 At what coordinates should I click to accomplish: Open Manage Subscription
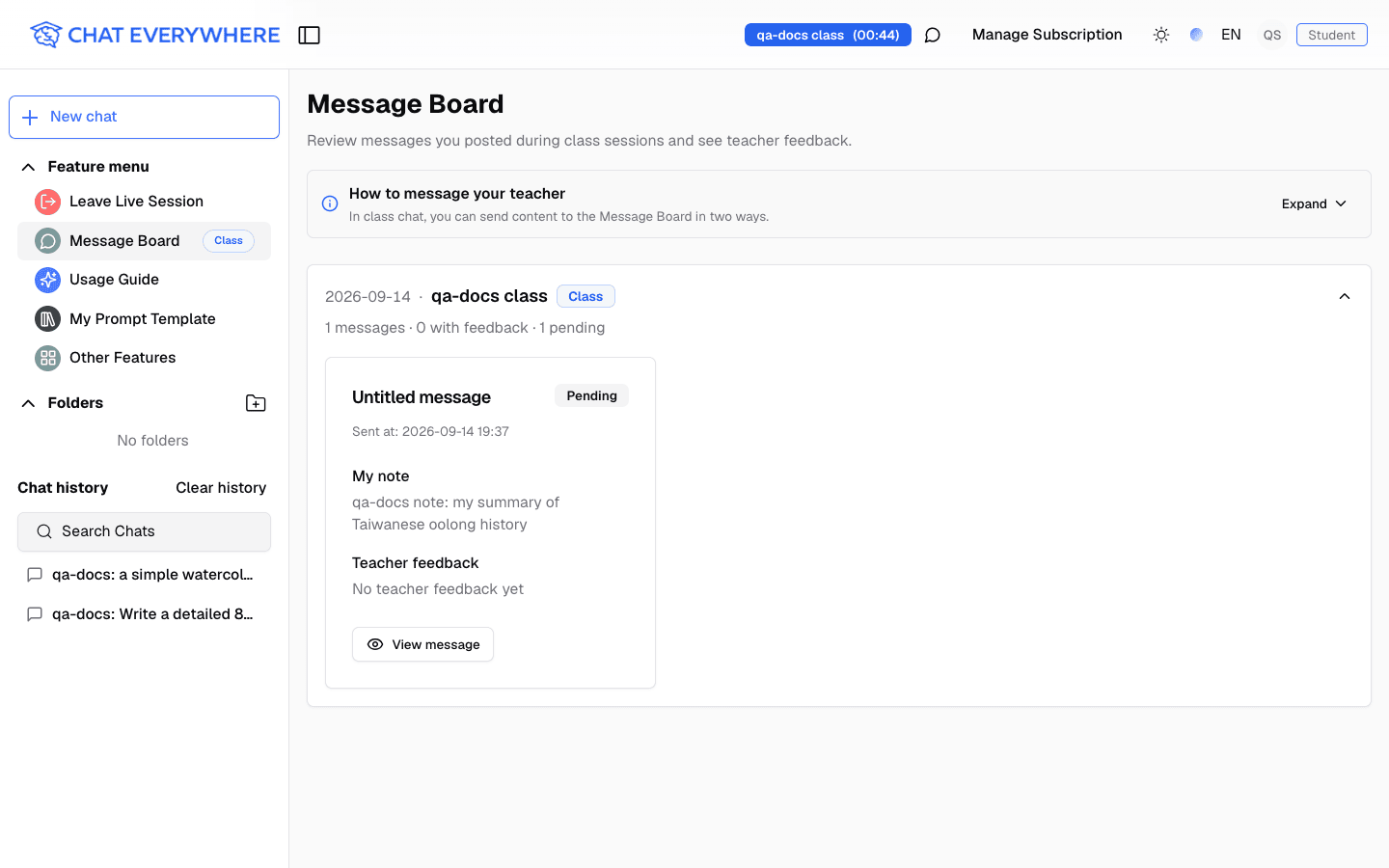click(1048, 35)
